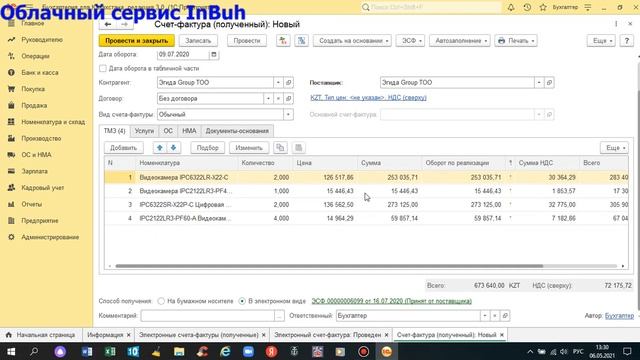Copy the selected row via the copy icon
The width and height of the screenshot is (640, 360).
[280, 148]
